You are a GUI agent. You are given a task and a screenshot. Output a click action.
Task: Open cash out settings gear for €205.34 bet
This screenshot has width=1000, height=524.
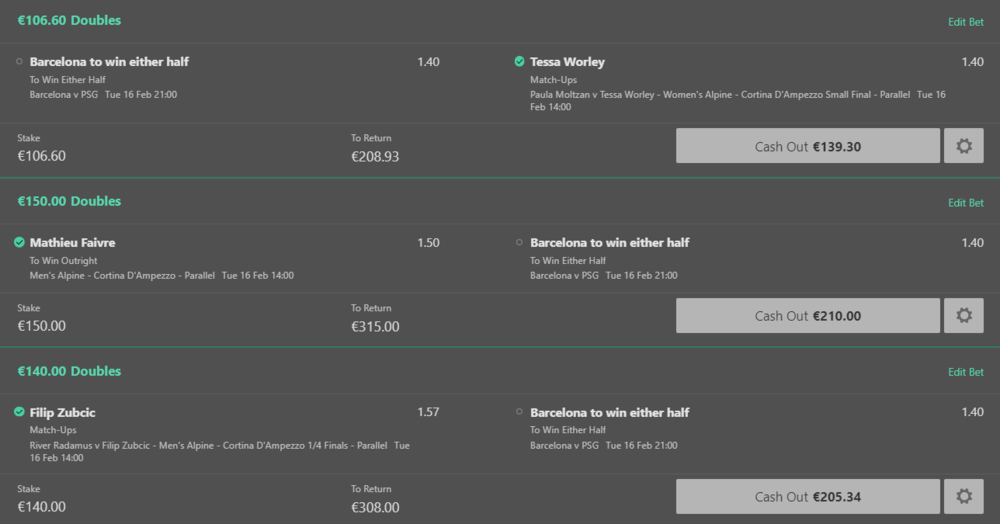964,497
